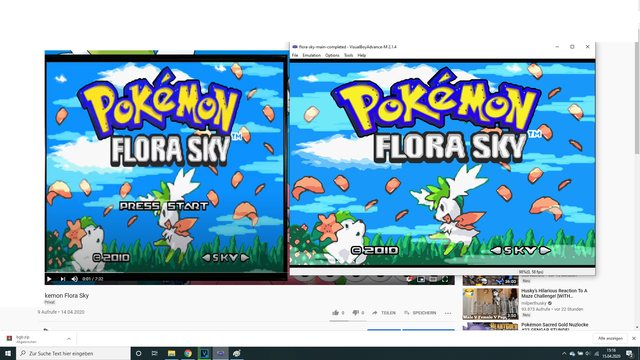Close the downloads bar
The image size is (640, 360).
pyautogui.click(x=634, y=338)
